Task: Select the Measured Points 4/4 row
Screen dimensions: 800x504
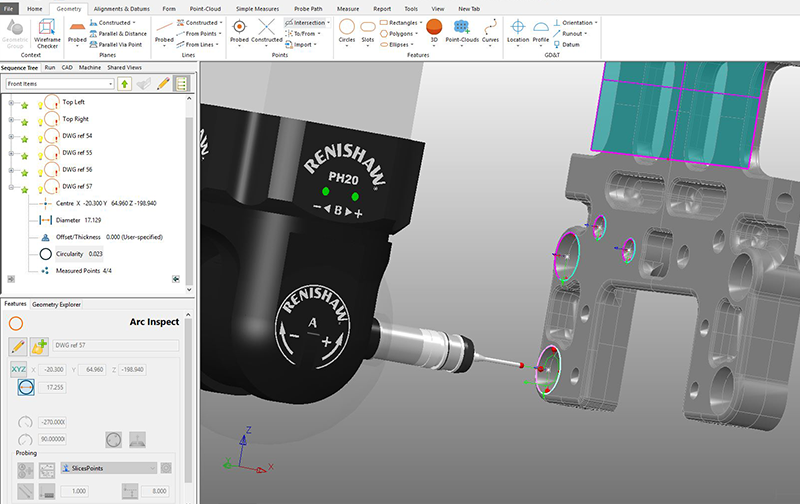Action: (76, 271)
